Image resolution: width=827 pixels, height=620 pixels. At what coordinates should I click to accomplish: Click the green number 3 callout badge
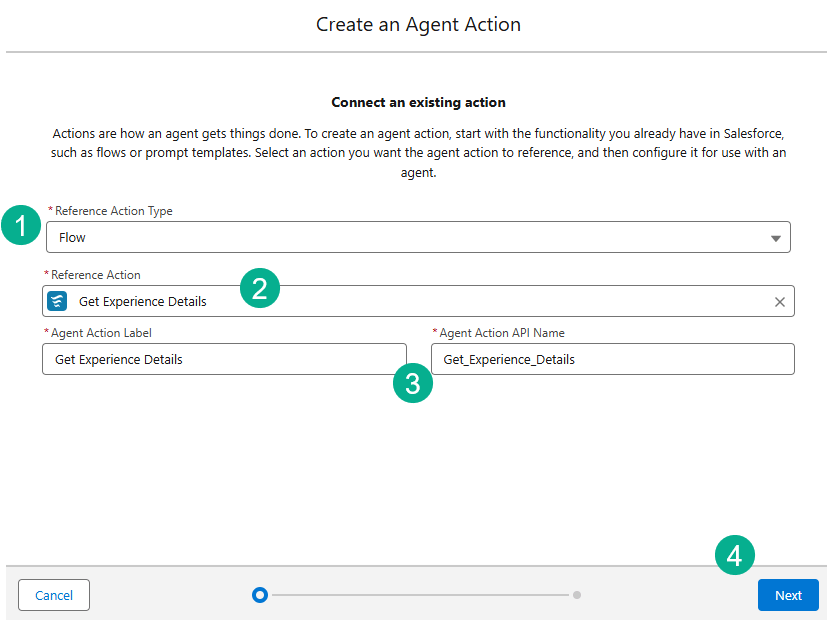click(x=413, y=383)
